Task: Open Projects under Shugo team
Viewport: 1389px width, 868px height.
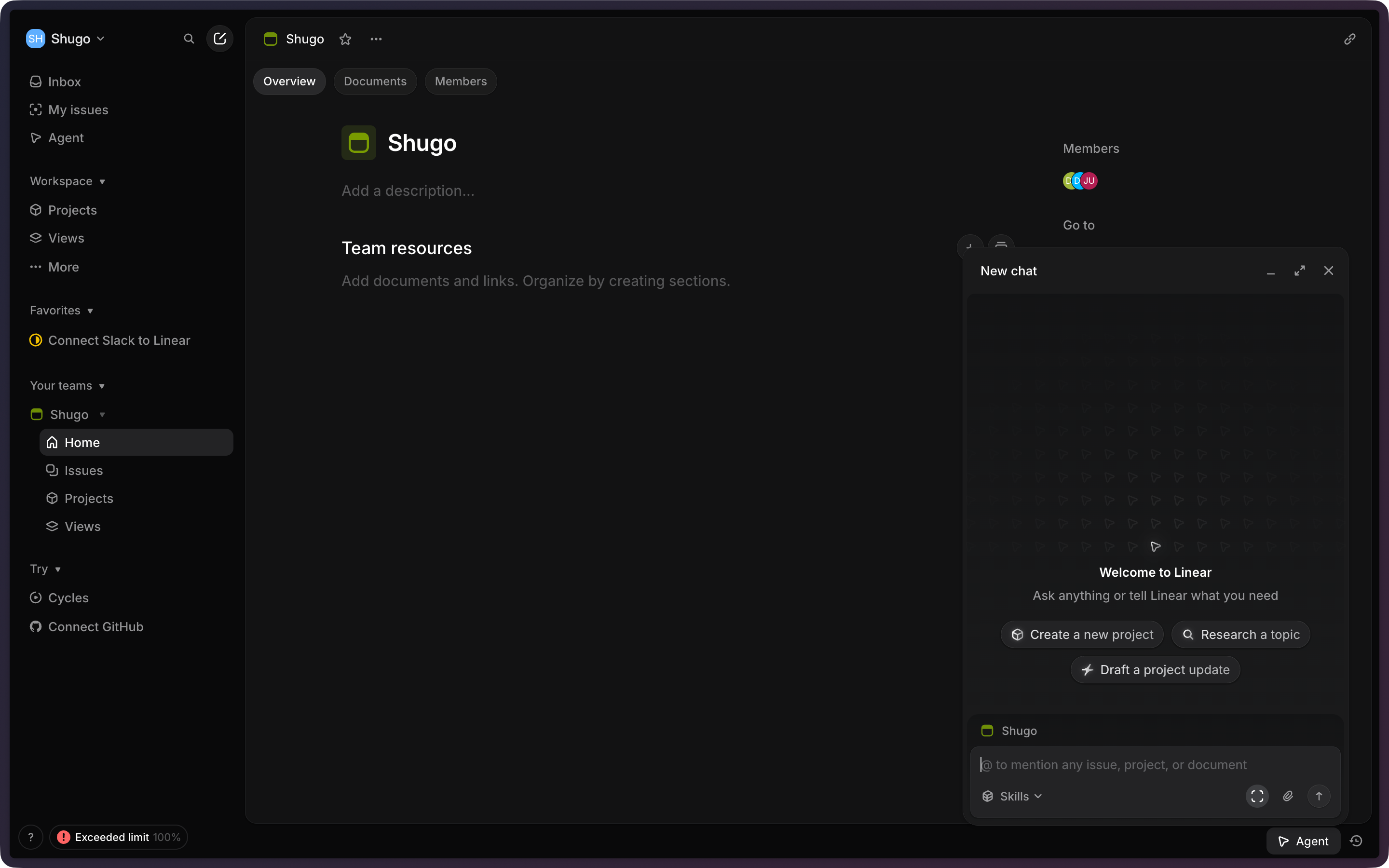Action: [x=136, y=498]
